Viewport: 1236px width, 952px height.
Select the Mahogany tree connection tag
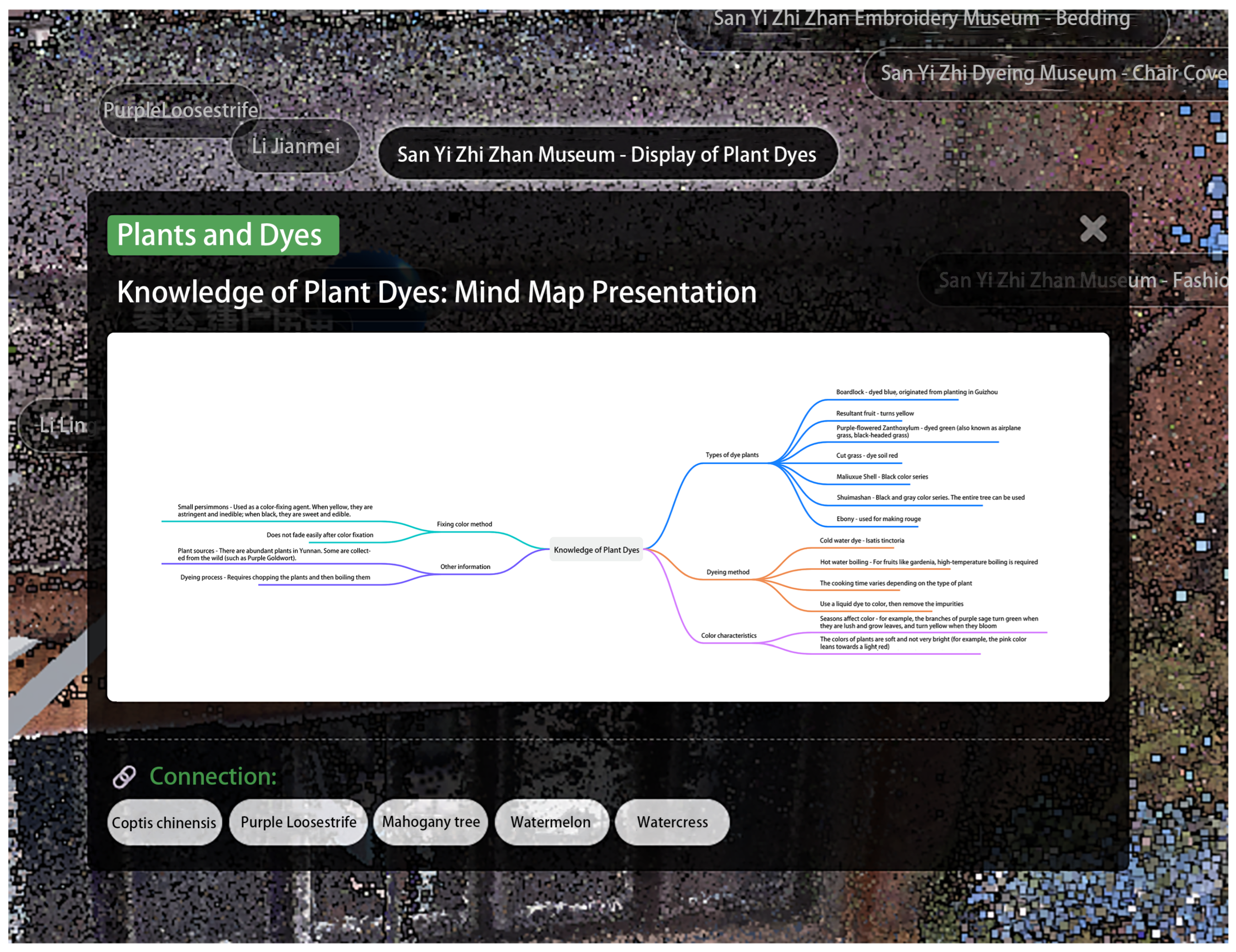[431, 822]
